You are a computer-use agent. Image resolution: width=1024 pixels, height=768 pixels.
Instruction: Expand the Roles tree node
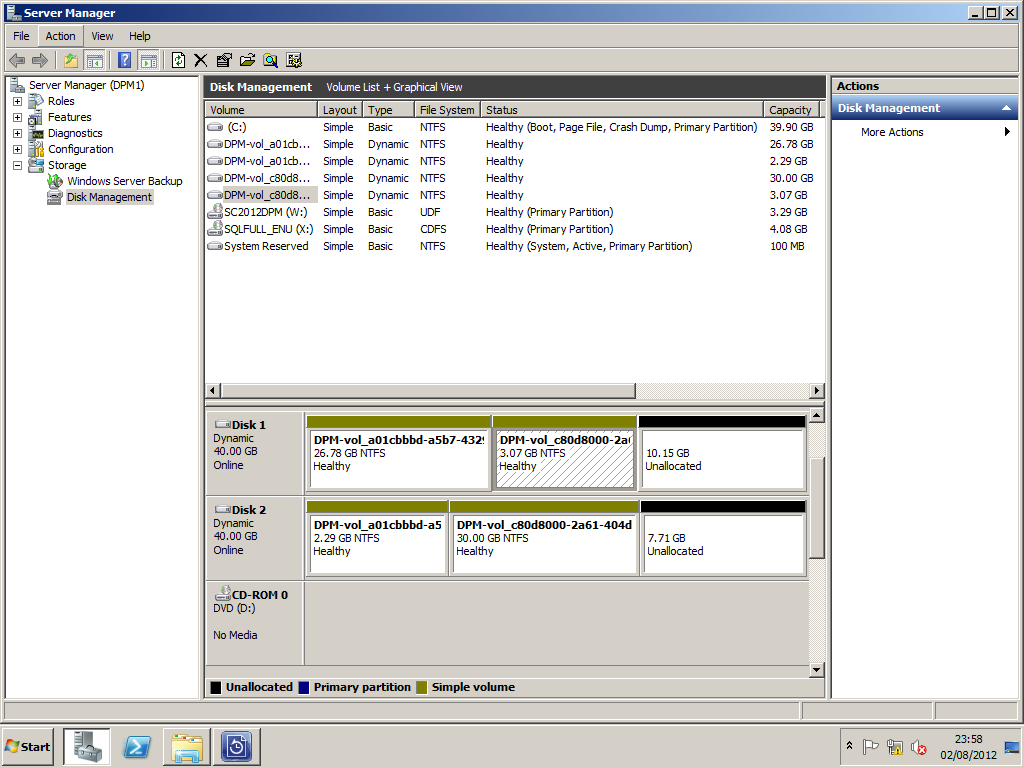click(x=18, y=101)
